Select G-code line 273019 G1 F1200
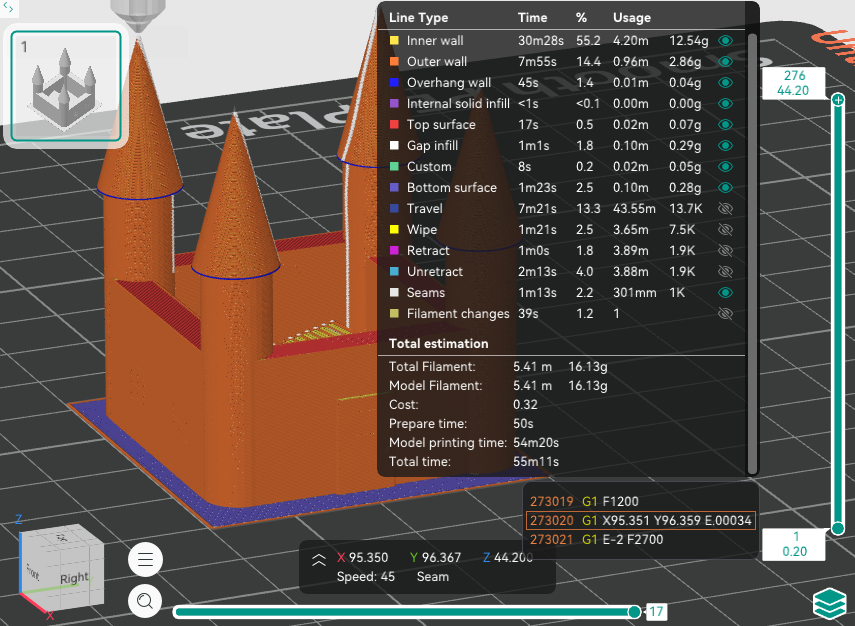The height and width of the screenshot is (626, 855). (584, 501)
